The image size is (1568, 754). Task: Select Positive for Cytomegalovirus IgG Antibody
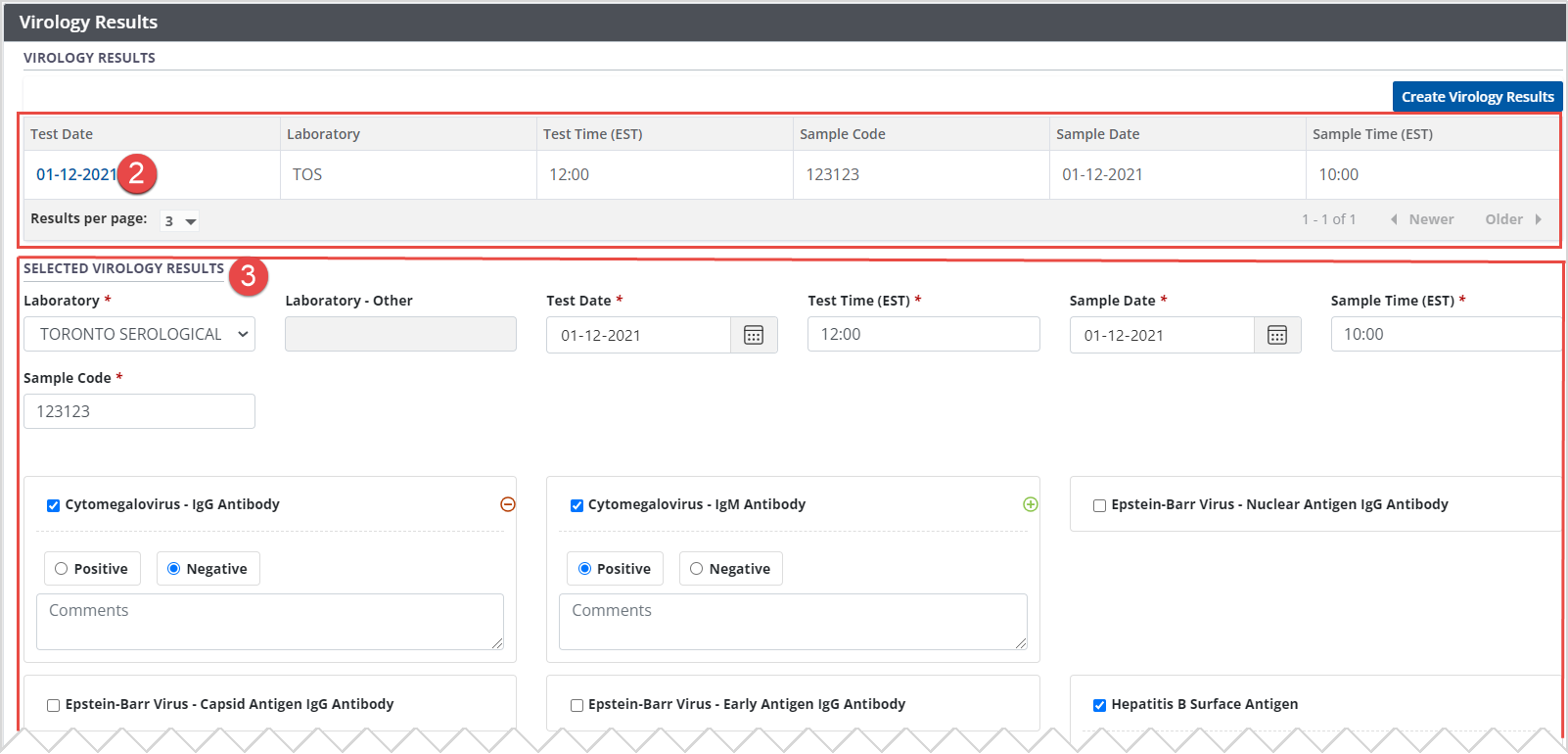62,569
